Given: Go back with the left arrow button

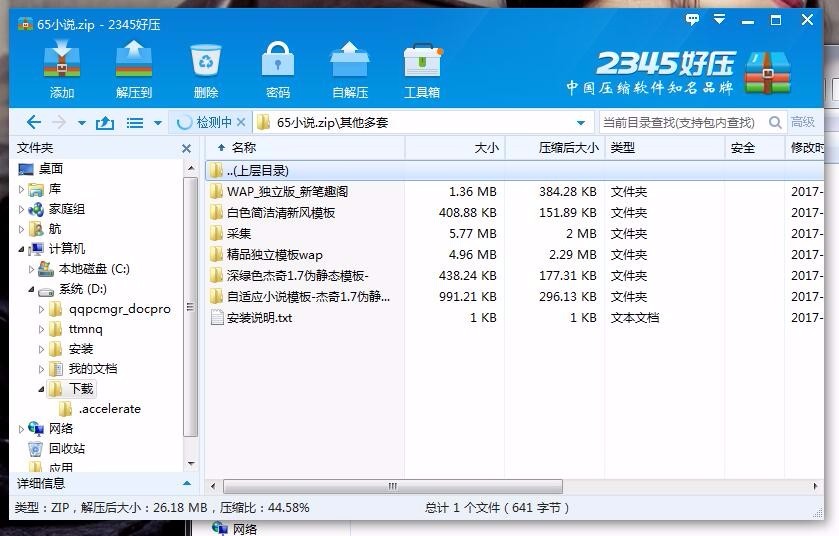Looking at the screenshot, I should coord(34,122).
